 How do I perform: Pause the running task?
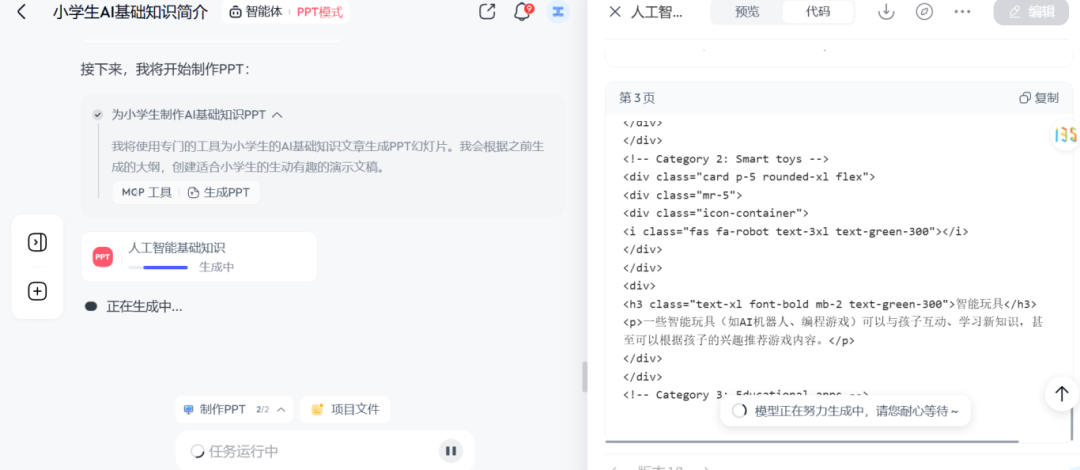(x=450, y=451)
